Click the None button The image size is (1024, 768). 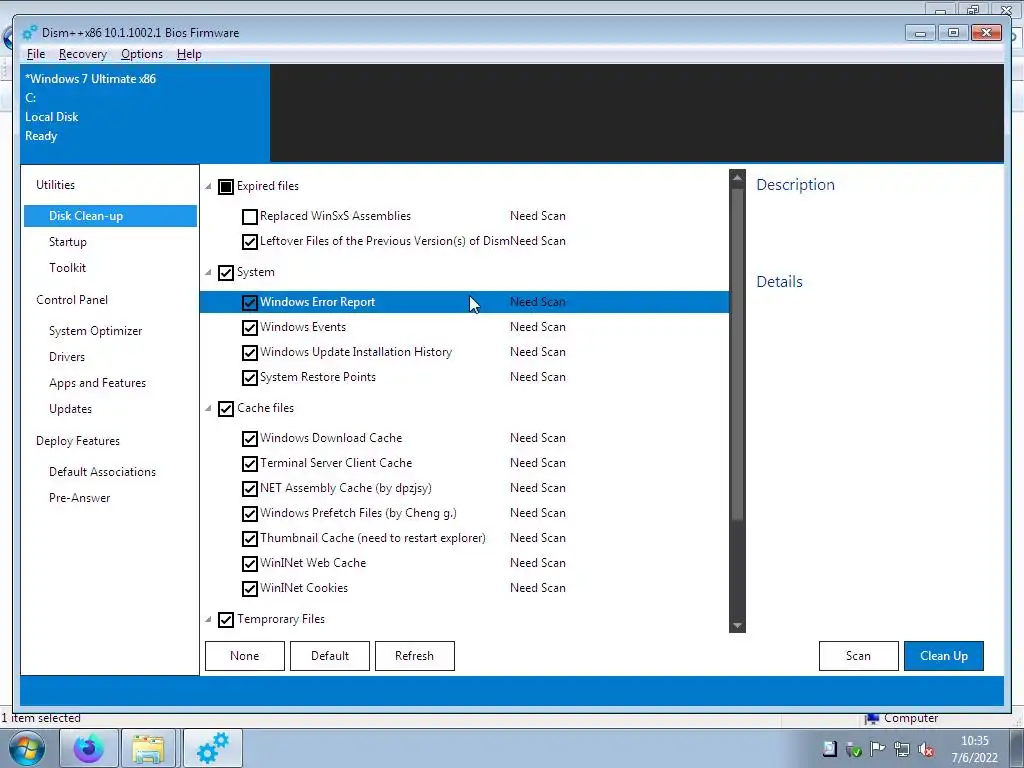point(245,656)
